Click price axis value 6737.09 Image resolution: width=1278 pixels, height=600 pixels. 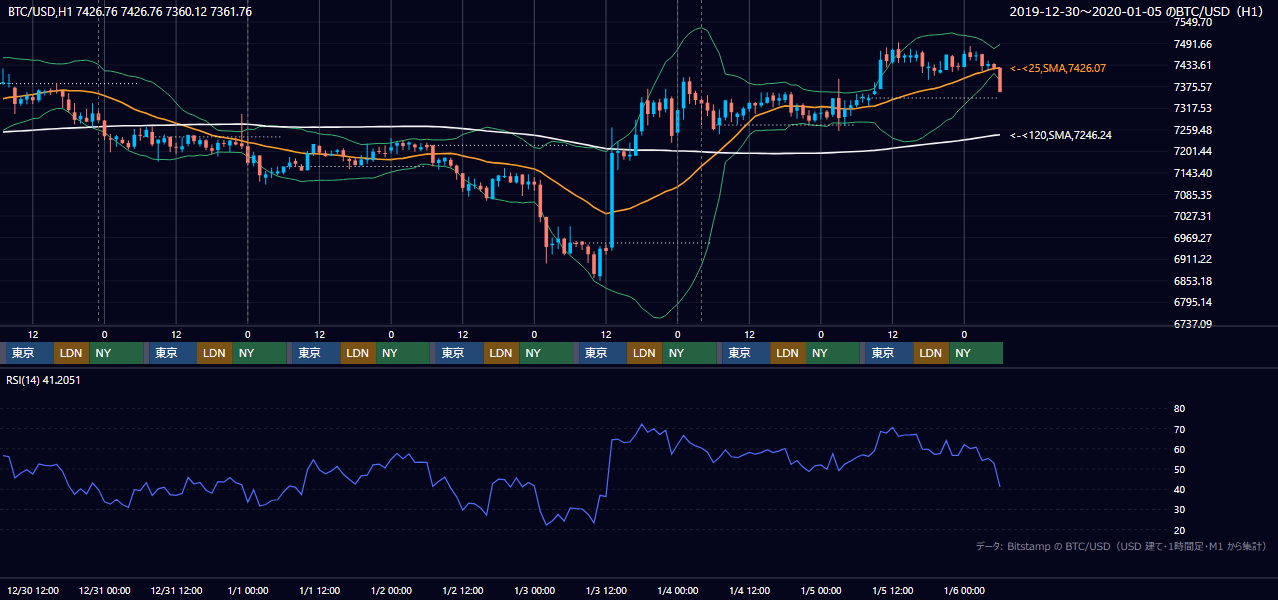[x=1193, y=324]
